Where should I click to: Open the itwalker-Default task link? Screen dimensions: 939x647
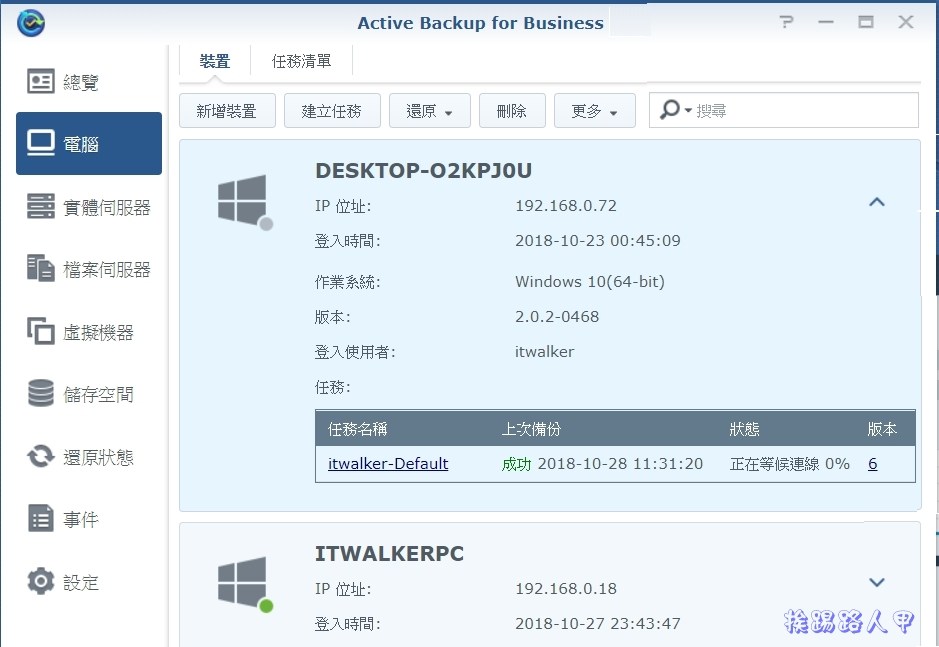[388, 464]
